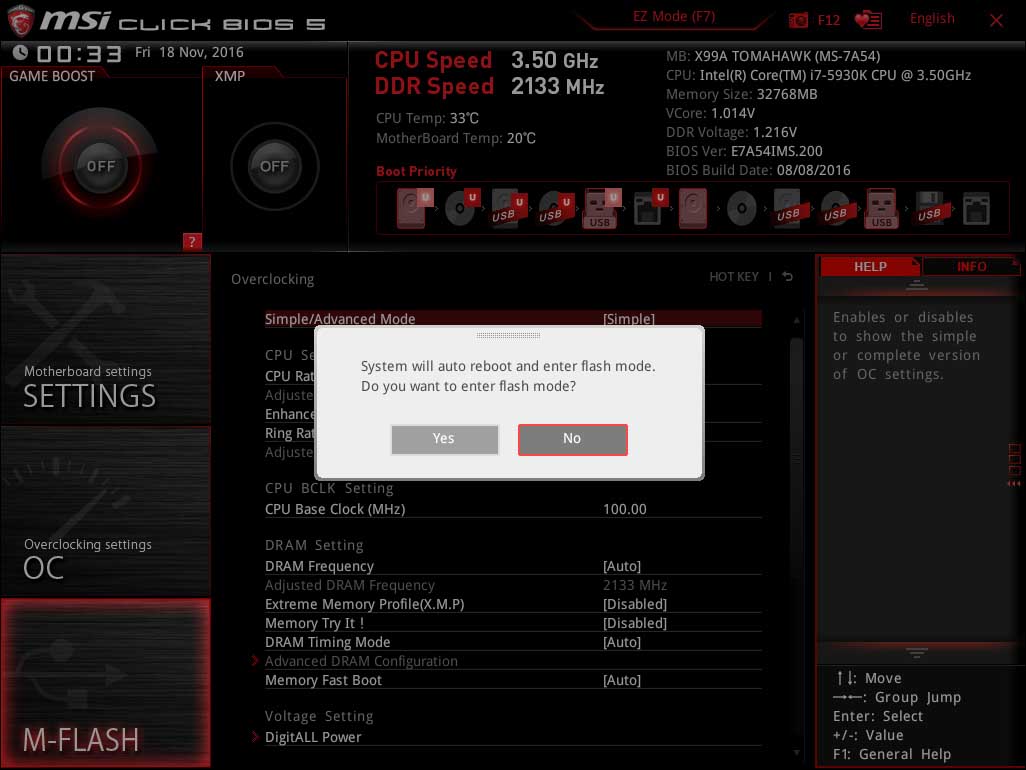Collapse help panel via top handle

click(916, 285)
